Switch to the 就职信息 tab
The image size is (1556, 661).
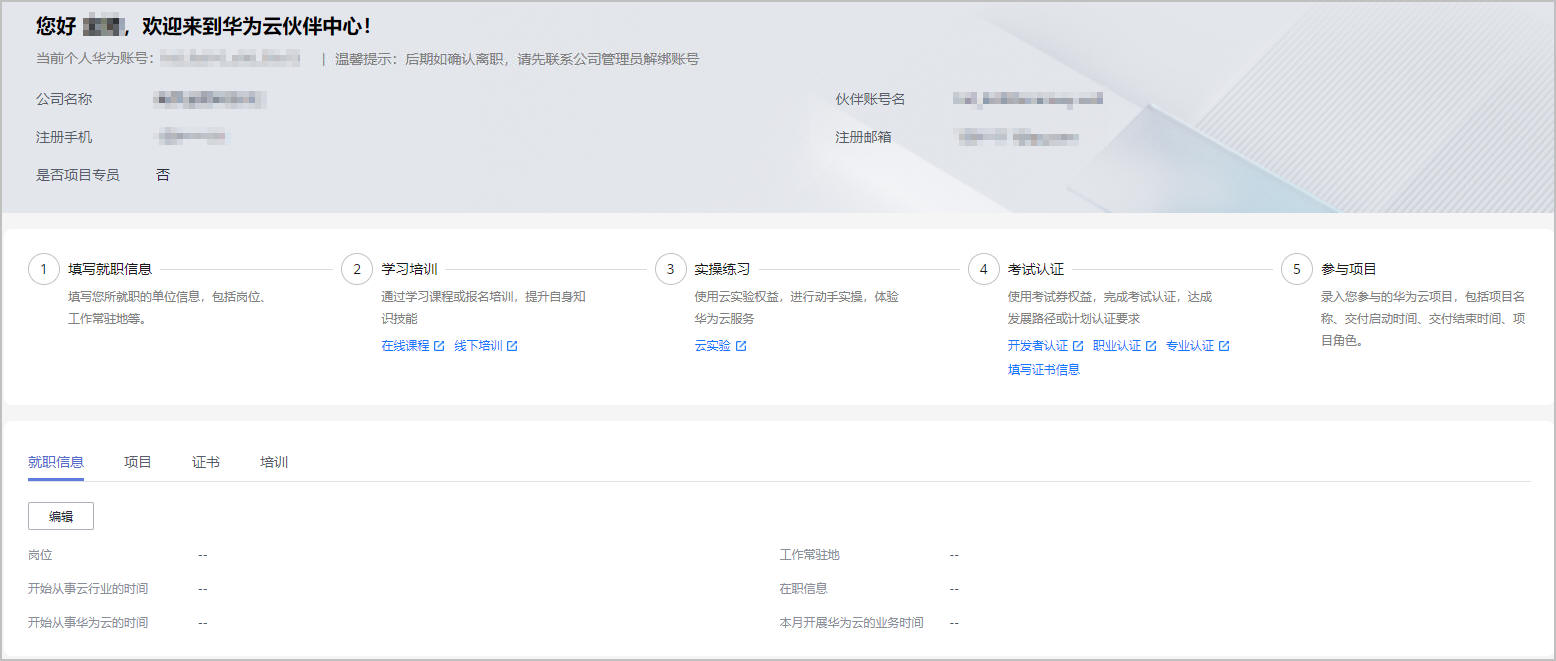56,462
